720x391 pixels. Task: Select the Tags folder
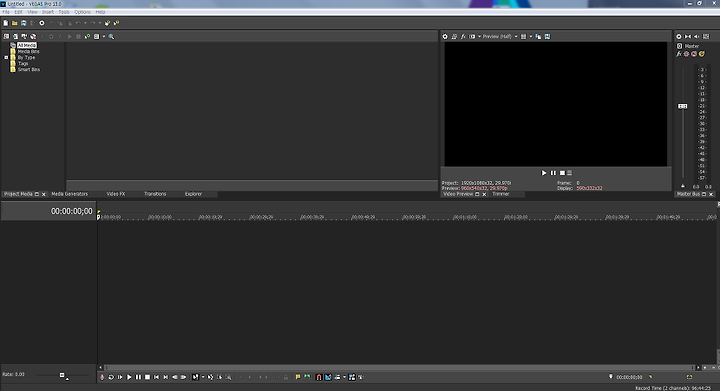(23, 63)
